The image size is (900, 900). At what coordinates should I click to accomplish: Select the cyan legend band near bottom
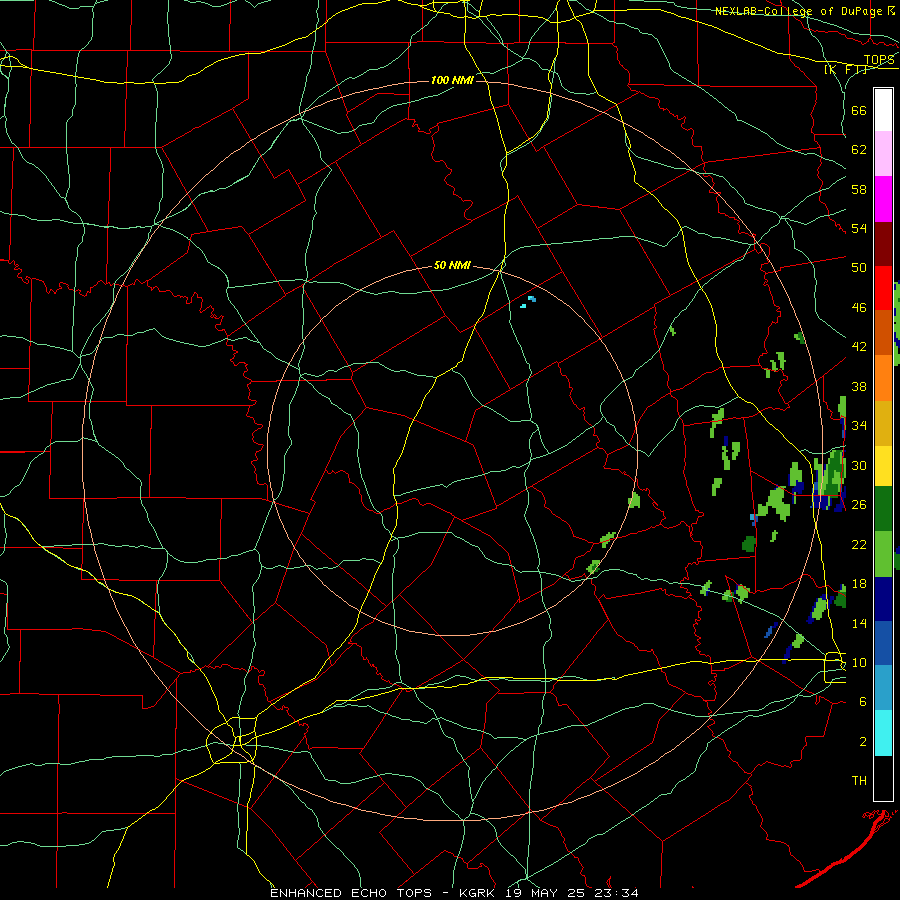883,733
